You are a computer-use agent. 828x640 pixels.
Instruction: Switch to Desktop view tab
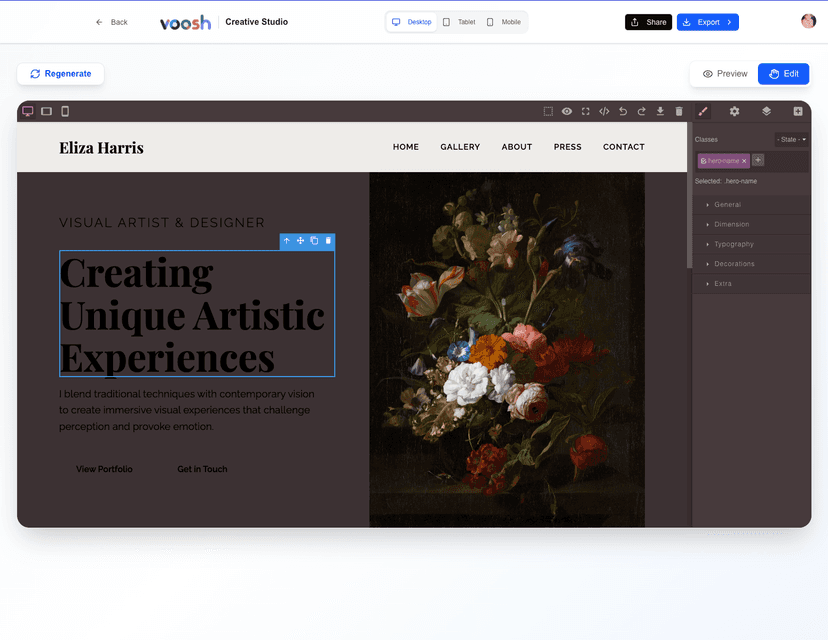point(411,22)
